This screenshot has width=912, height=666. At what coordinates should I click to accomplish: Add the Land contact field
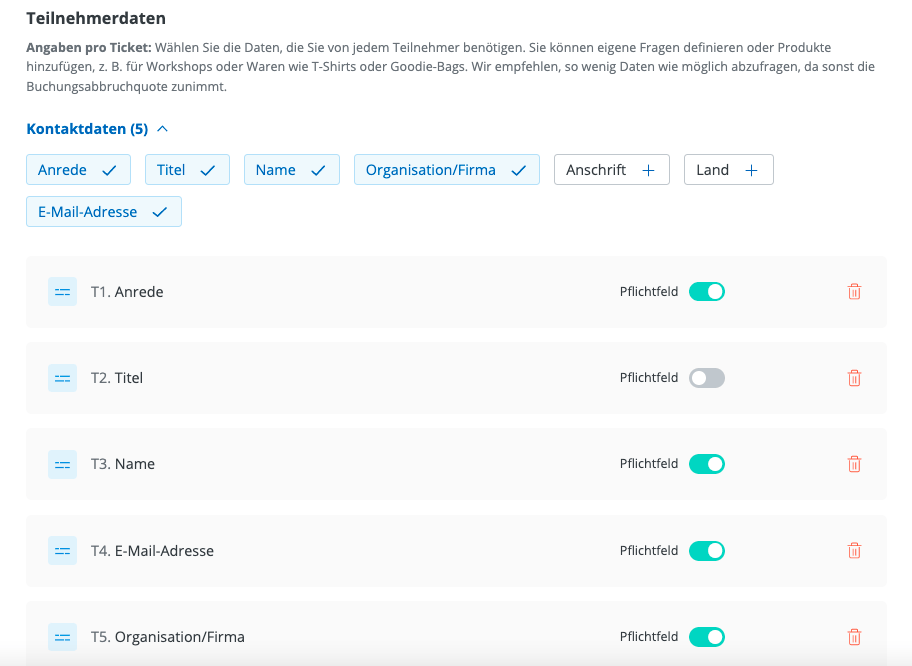728,170
